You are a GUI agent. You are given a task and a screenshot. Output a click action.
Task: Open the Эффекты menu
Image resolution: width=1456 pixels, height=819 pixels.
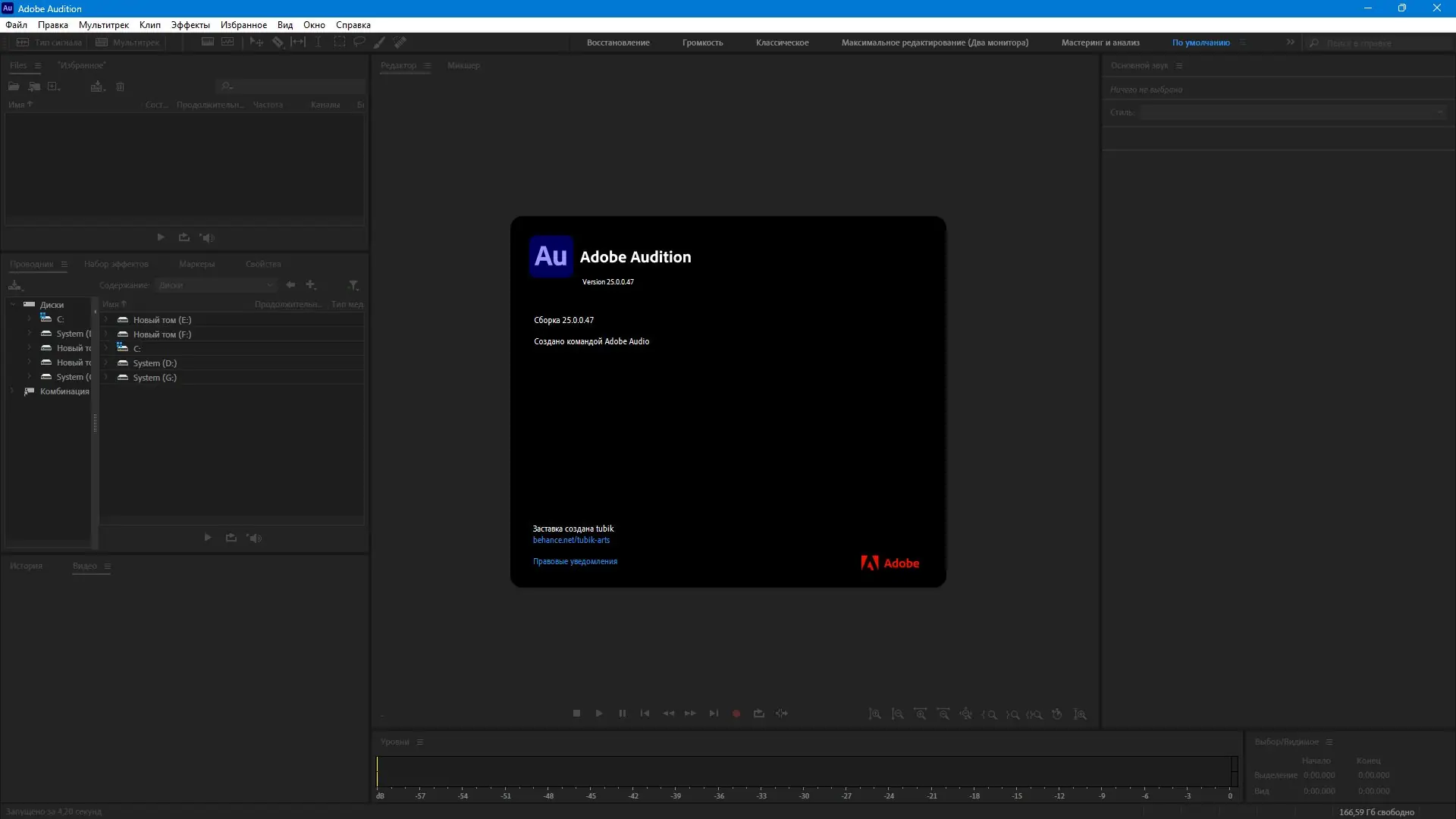(190, 25)
